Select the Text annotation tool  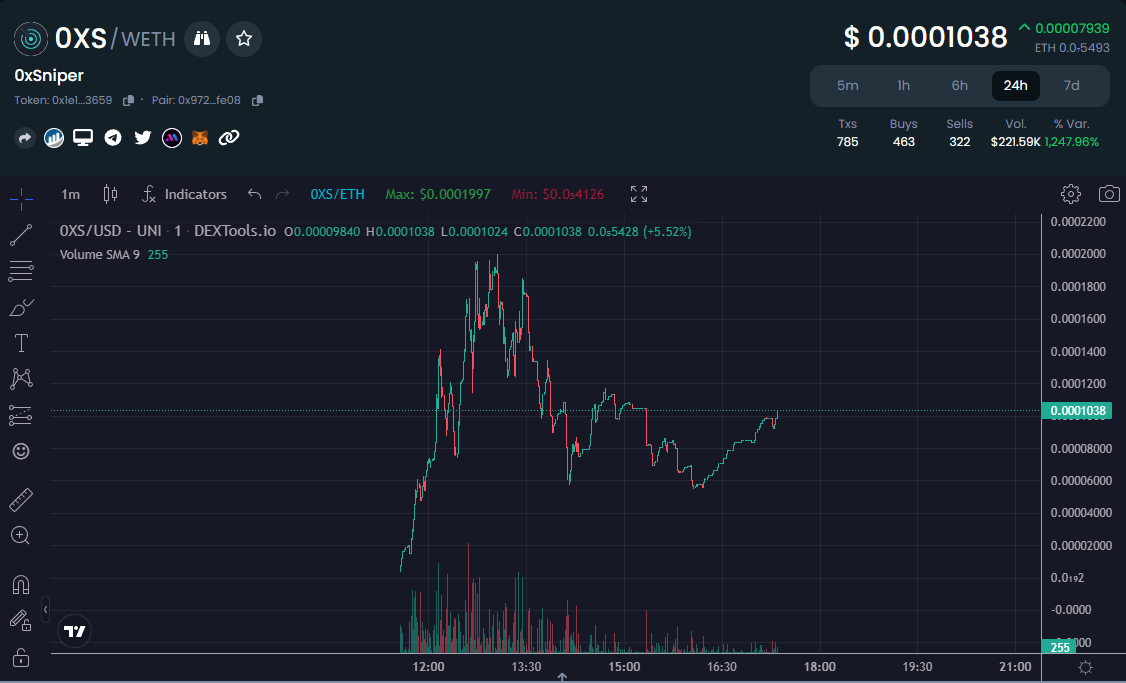point(20,343)
